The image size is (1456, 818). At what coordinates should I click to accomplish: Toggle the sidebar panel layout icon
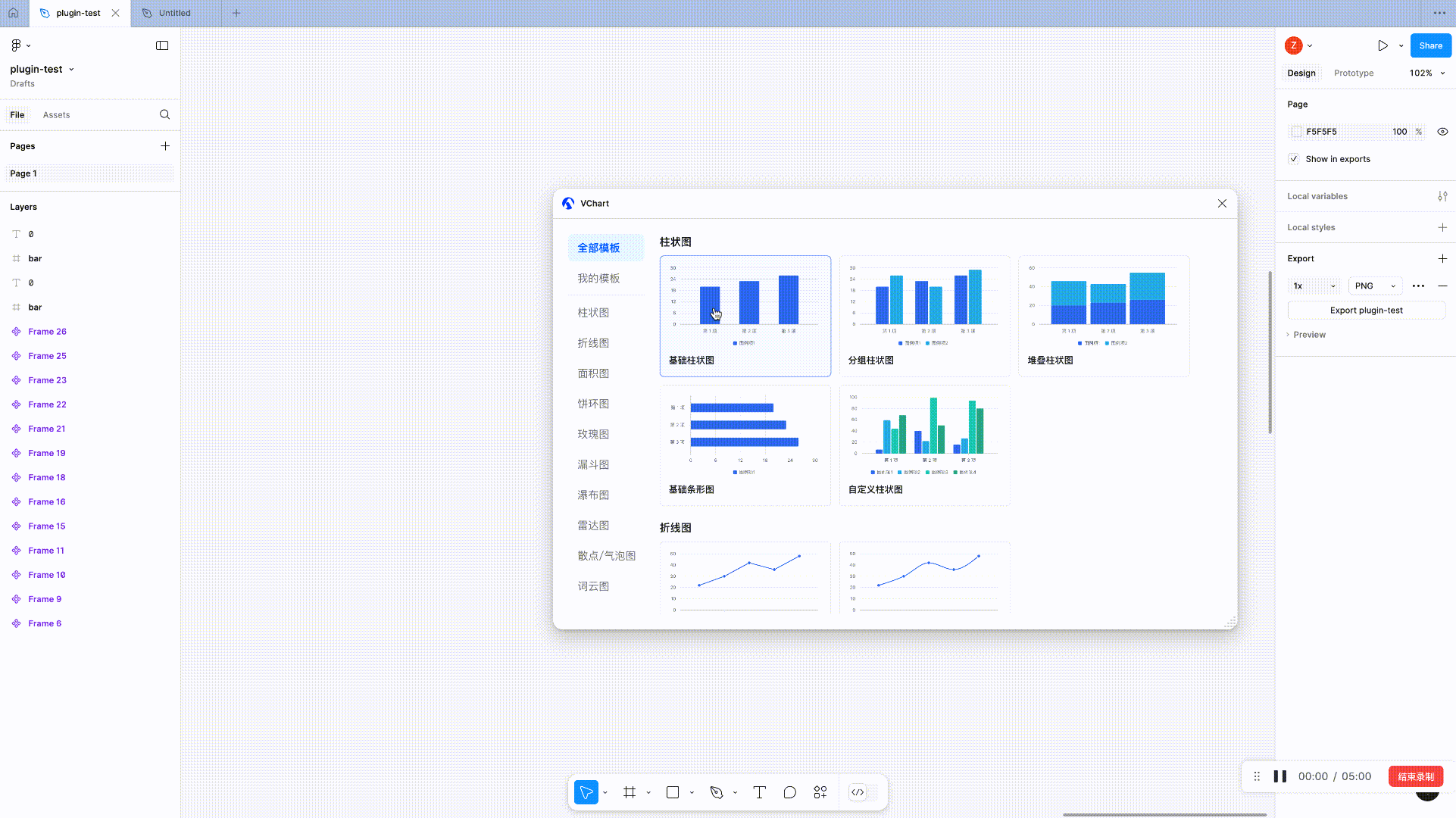[x=162, y=45]
